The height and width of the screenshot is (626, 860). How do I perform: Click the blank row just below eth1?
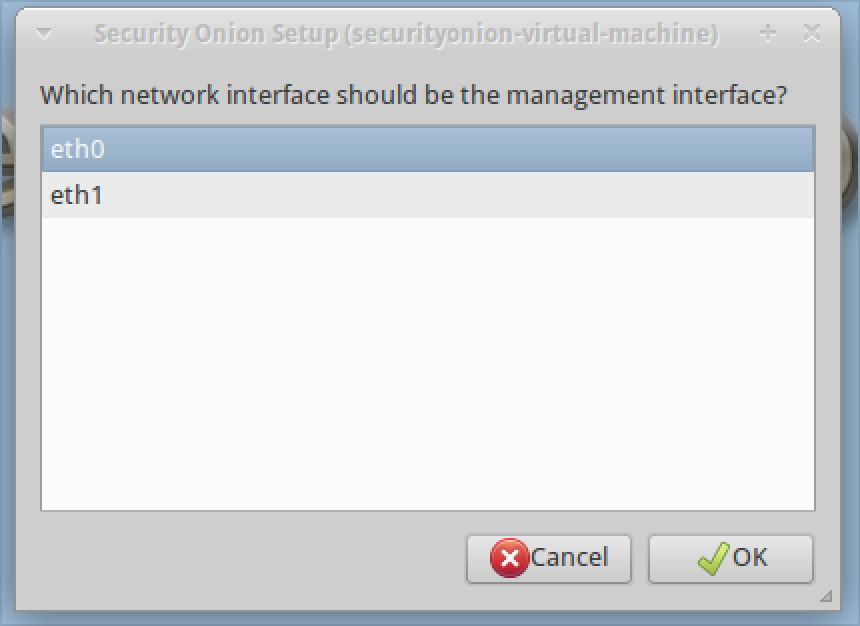[427, 240]
